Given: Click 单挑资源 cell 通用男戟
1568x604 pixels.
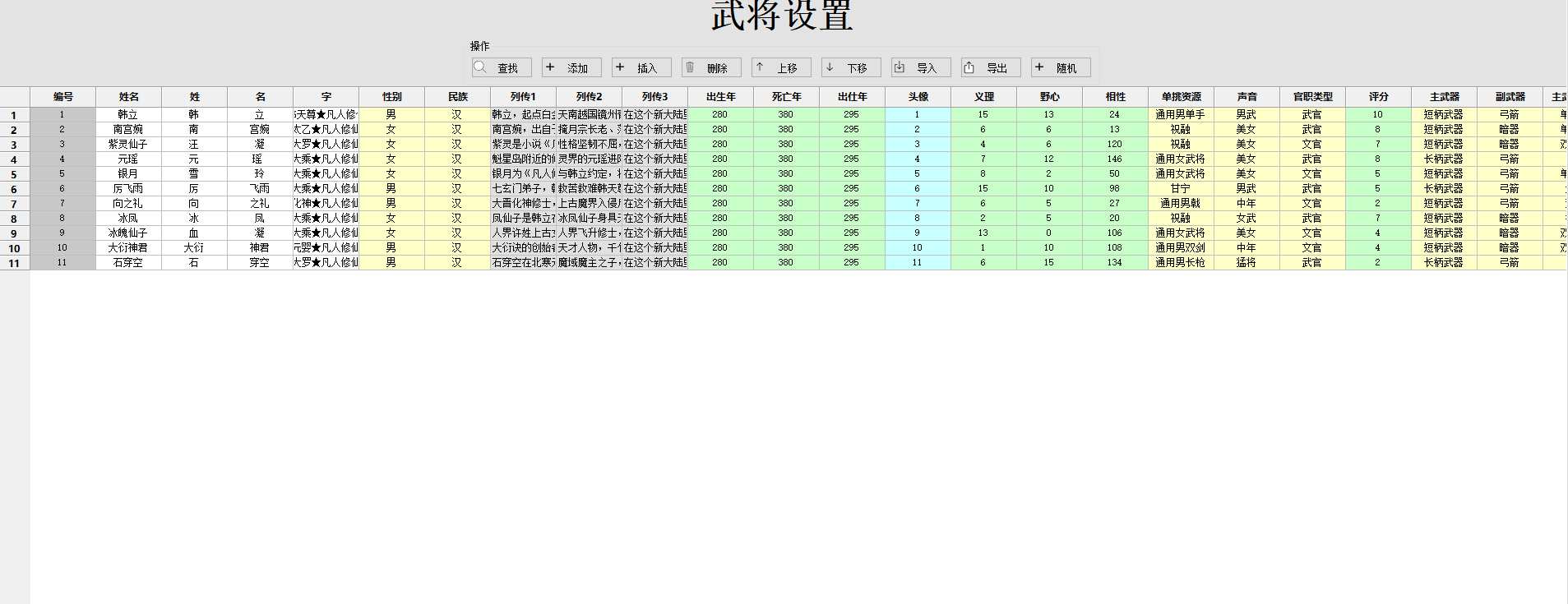Looking at the screenshot, I should pyautogui.click(x=1182, y=204).
